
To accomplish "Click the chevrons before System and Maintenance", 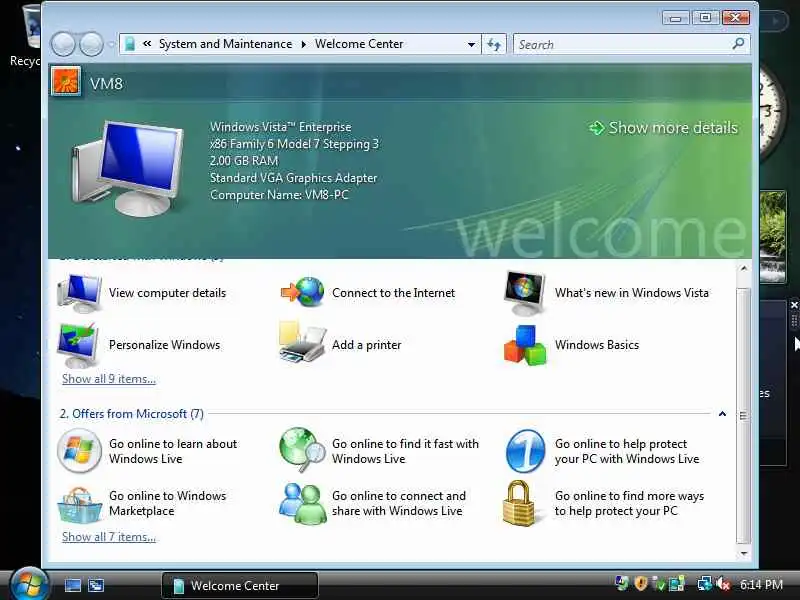I will coord(147,44).
